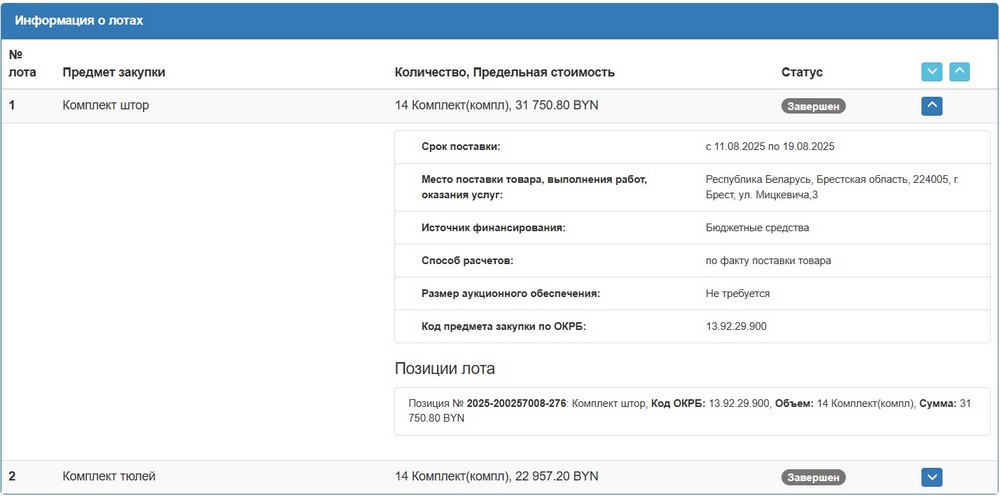Click the ОКРБ code 13.92.29.900 value row
The width and height of the screenshot is (1000, 496).
point(737,327)
